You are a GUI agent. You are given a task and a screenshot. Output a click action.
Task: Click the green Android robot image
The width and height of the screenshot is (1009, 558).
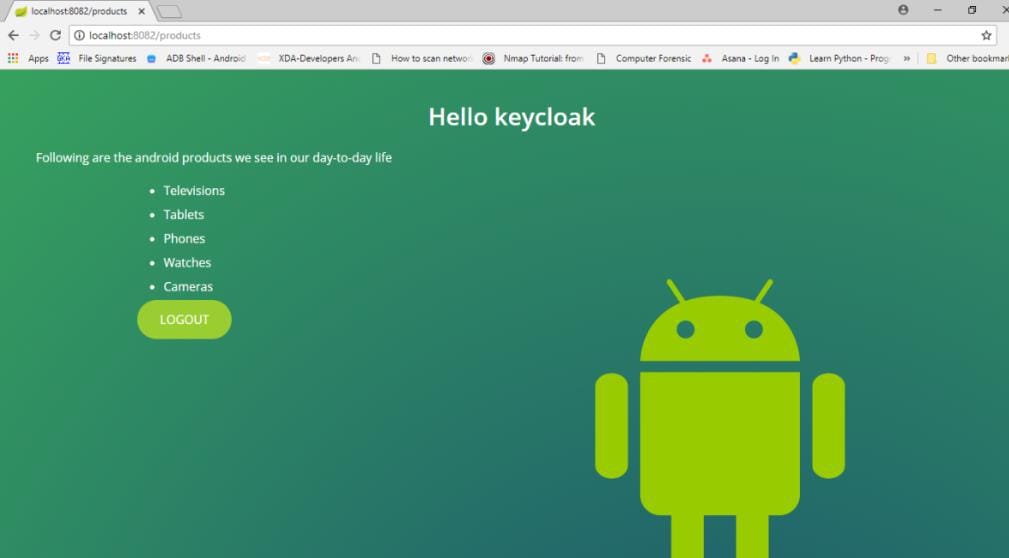[x=719, y=420]
